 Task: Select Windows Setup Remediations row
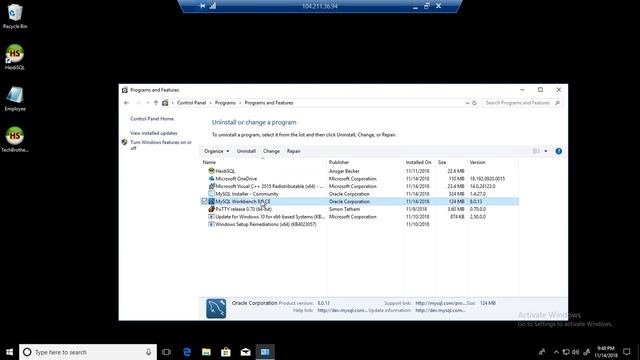[359, 224]
